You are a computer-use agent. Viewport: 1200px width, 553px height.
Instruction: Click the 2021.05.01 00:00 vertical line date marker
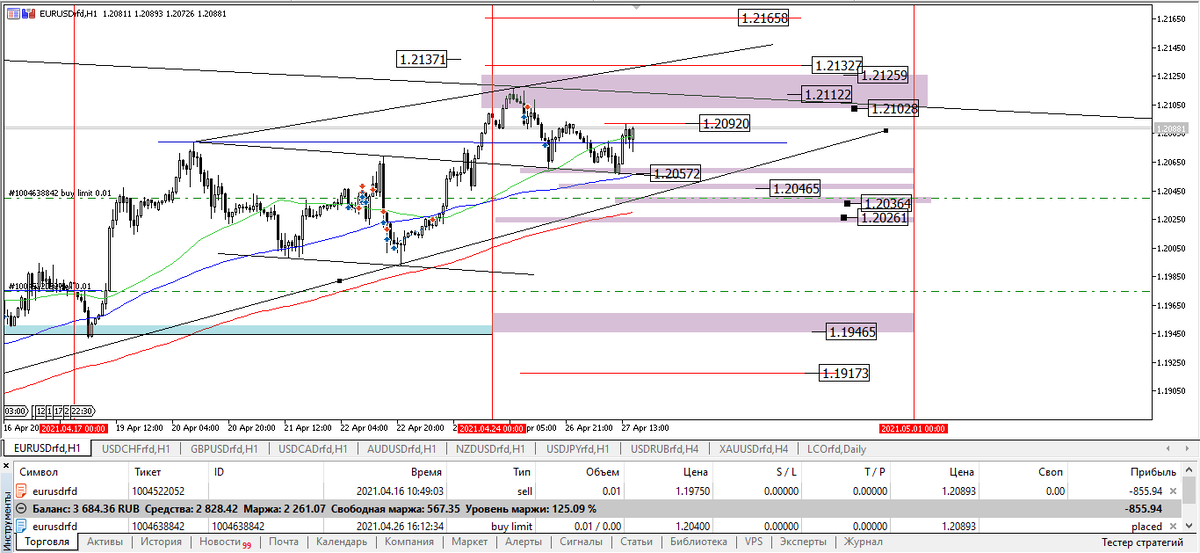click(x=914, y=428)
